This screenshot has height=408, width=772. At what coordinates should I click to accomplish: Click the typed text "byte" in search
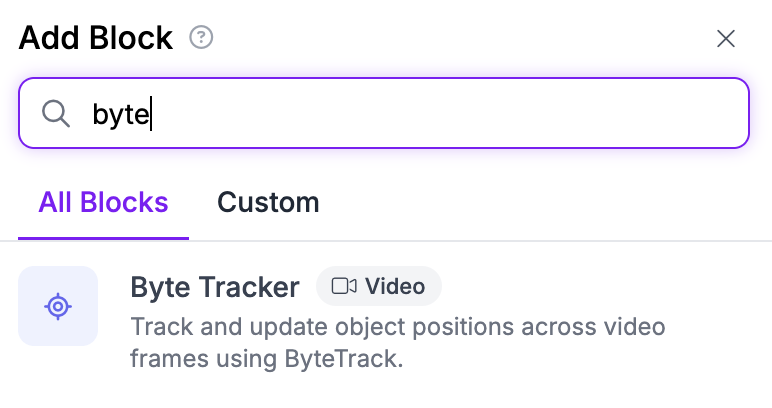(121, 114)
